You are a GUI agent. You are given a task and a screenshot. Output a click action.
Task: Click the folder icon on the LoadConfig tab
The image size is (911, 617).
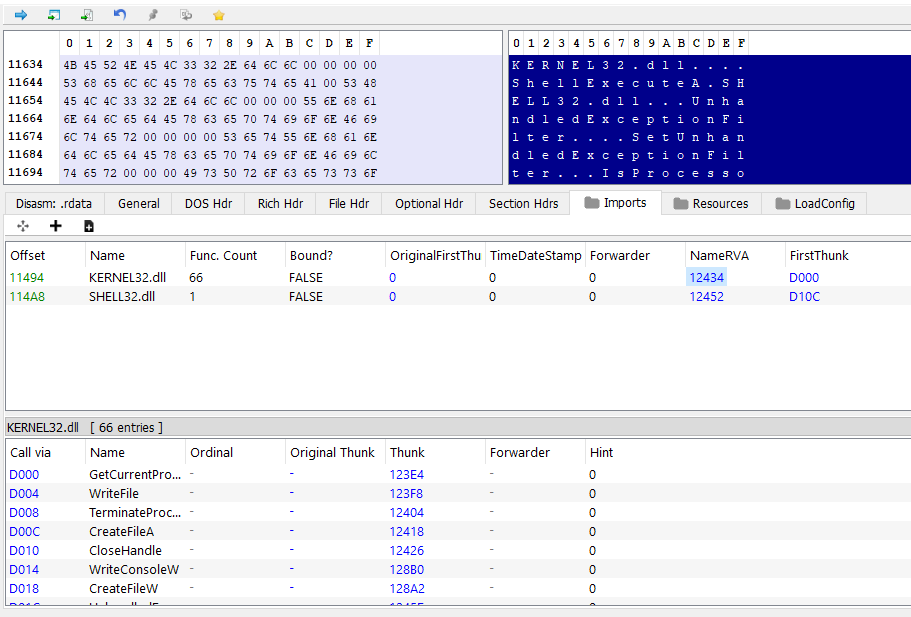[783, 203]
